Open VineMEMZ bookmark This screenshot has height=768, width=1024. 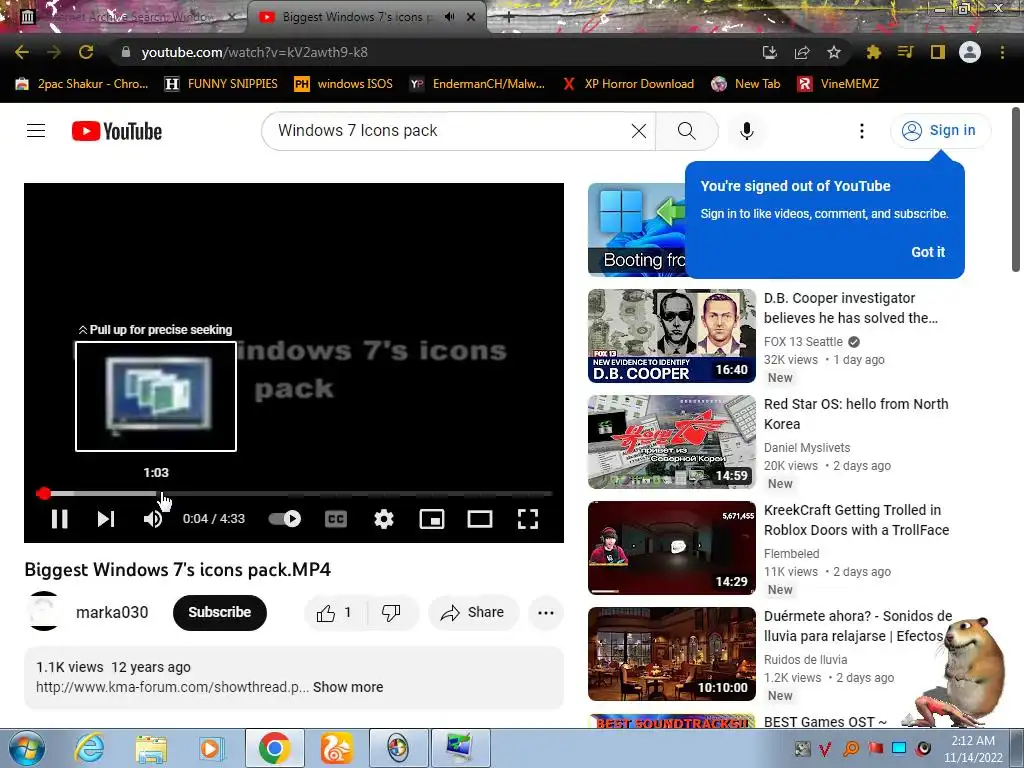coord(838,84)
